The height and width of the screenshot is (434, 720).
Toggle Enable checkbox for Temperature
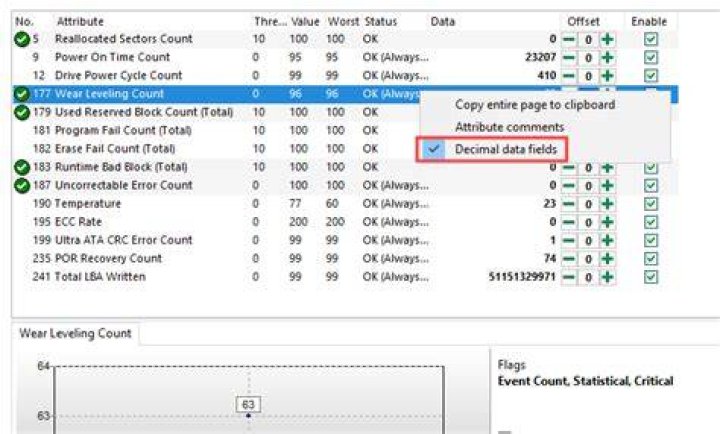(x=651, y=204)
